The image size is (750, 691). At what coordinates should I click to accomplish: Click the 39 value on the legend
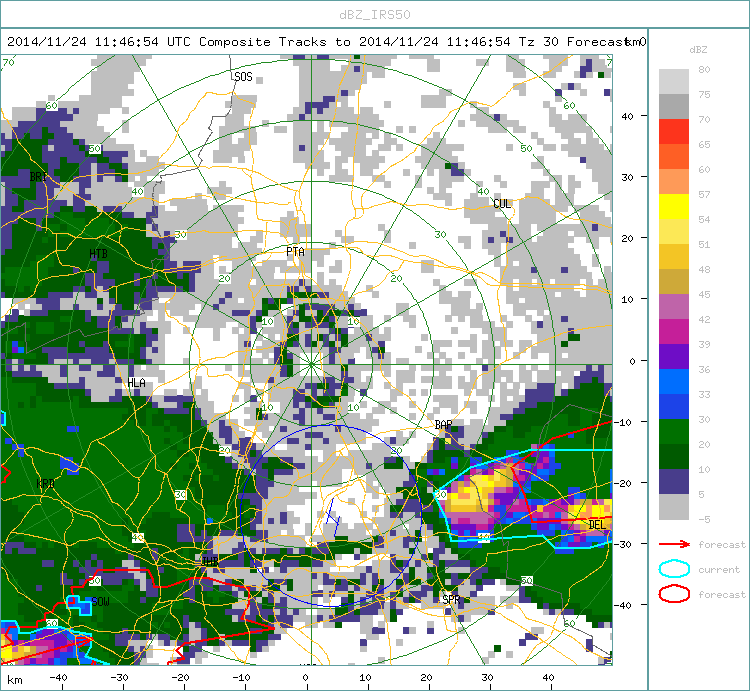coord(704,344)
